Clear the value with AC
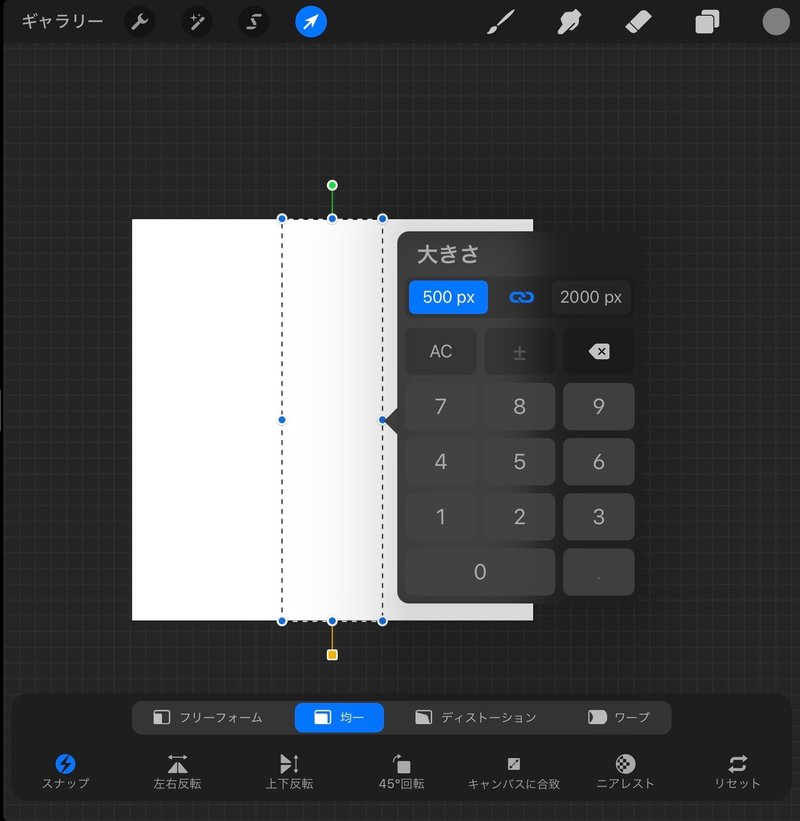 pos(441,351)
